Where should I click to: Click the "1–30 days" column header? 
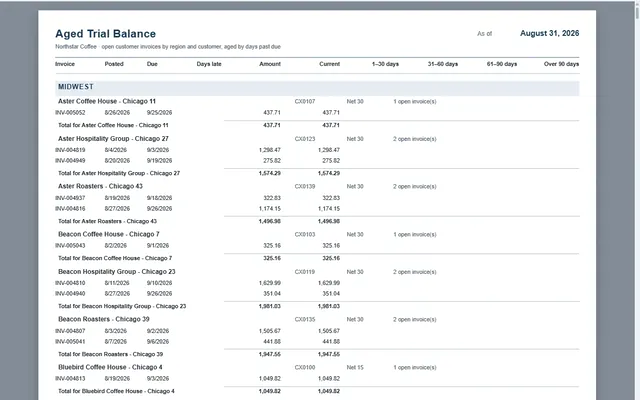pyautogui.click(x=385, y=64)
